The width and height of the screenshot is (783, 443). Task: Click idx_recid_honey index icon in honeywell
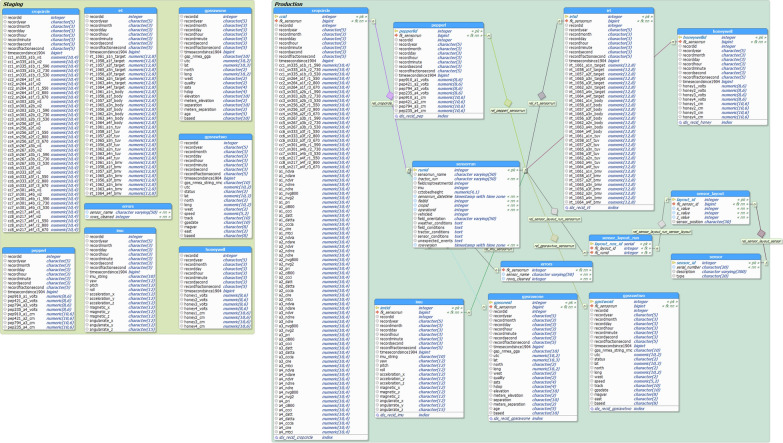679,124
